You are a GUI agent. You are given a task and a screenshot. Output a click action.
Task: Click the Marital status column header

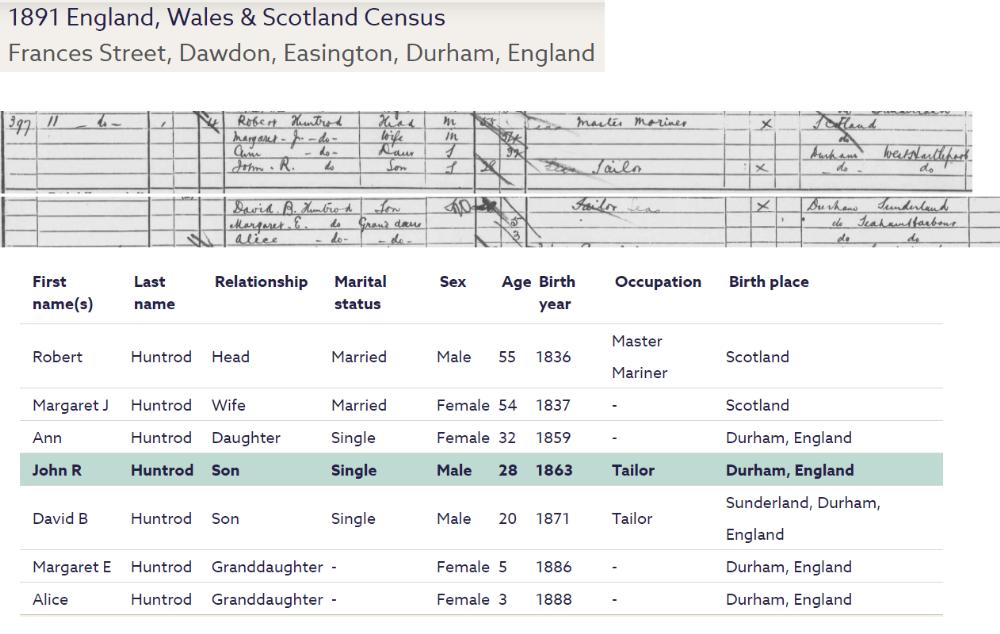click(x=360, y=292)
